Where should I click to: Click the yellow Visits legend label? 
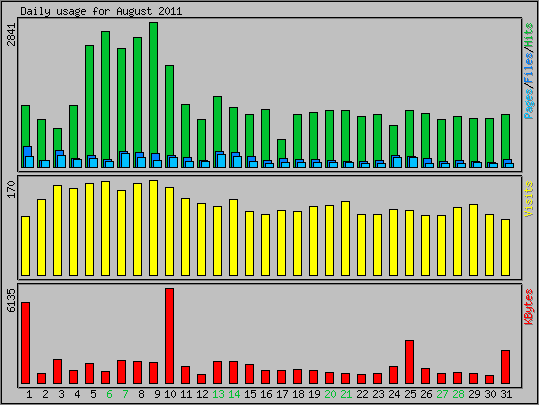pos(529,199)
